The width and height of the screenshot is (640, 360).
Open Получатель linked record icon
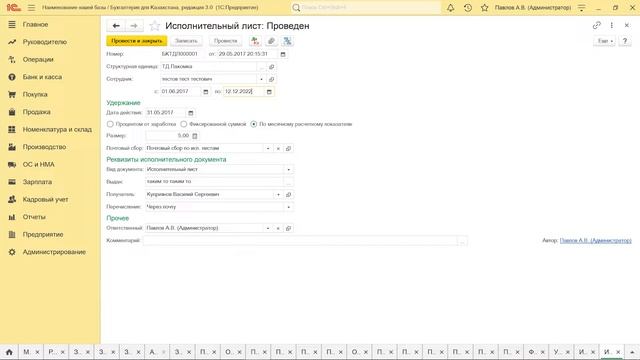289,195
